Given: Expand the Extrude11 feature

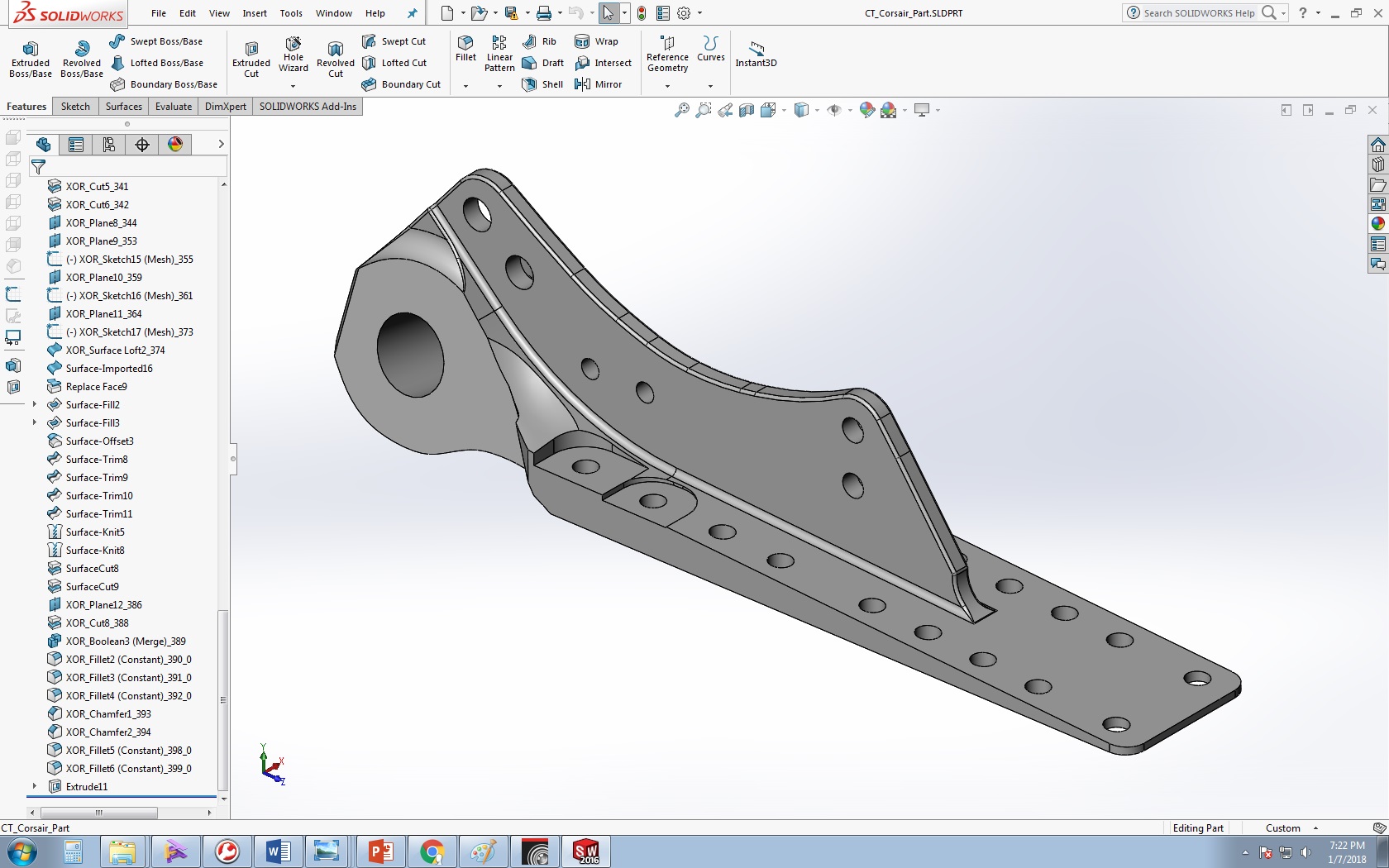Looking at the screenshot, I should [34, 787].
